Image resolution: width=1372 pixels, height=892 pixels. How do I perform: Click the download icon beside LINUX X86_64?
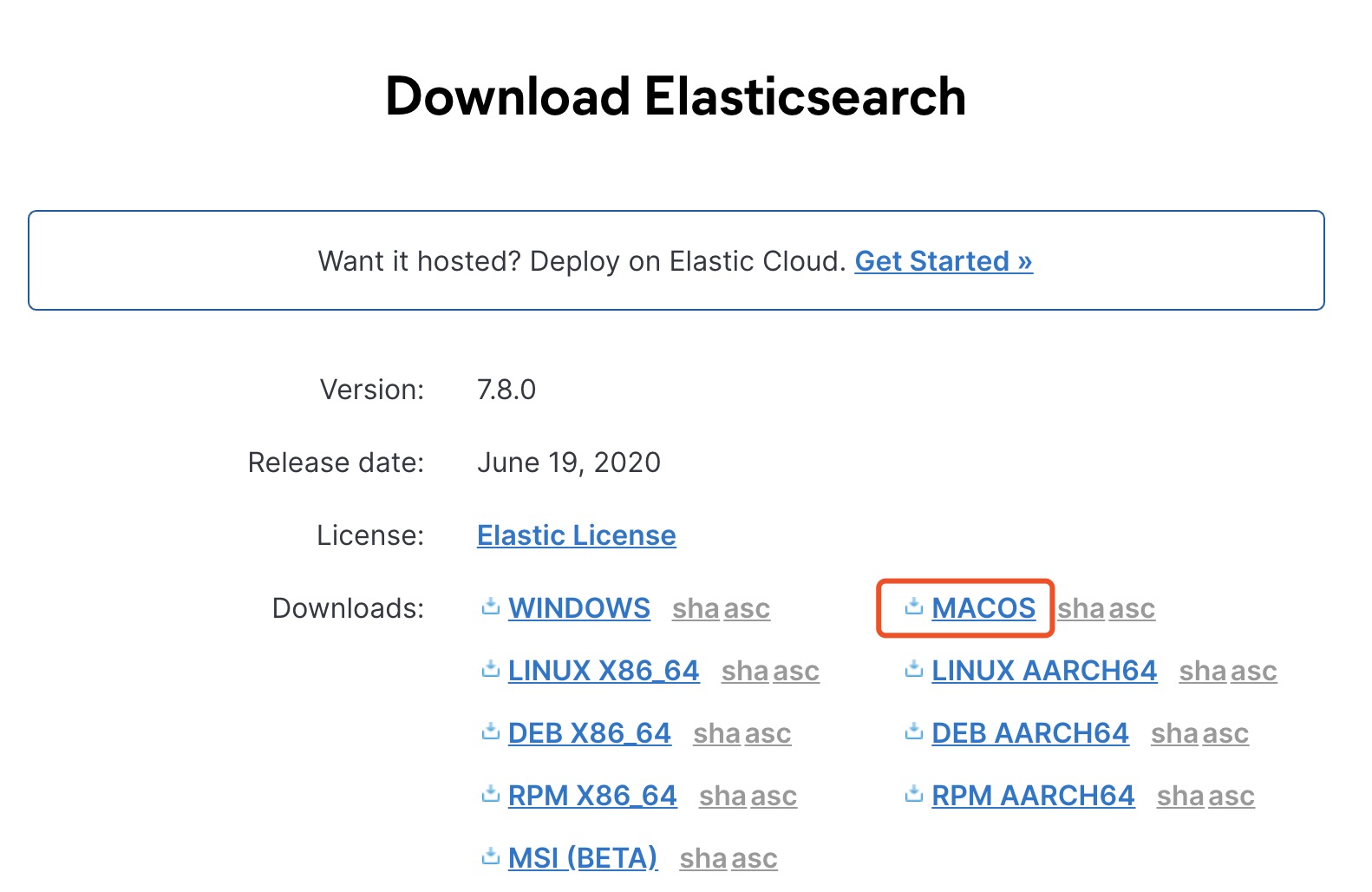pos(491,670)
